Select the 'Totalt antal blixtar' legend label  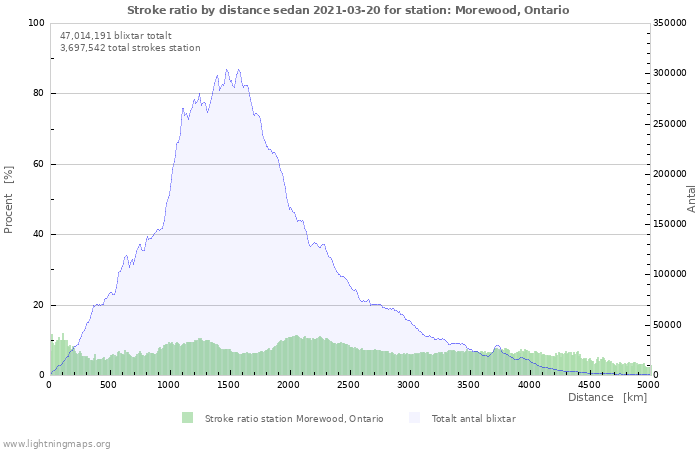click(473, 419)
